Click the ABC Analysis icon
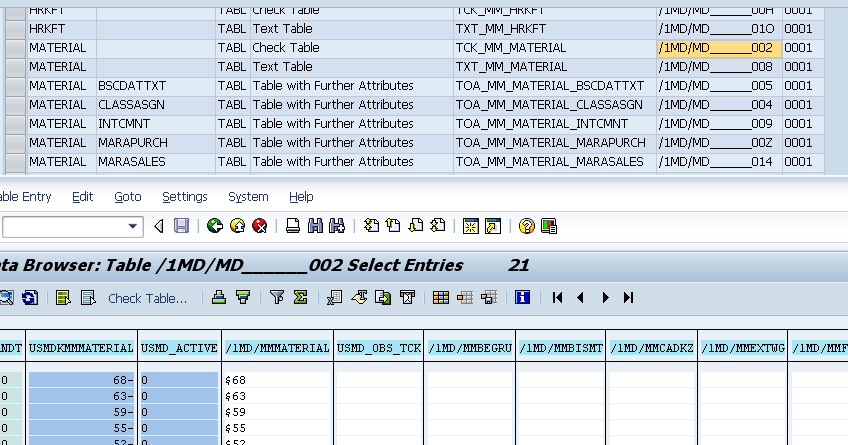Screen dimensions: 848x445 coord(407,297)
